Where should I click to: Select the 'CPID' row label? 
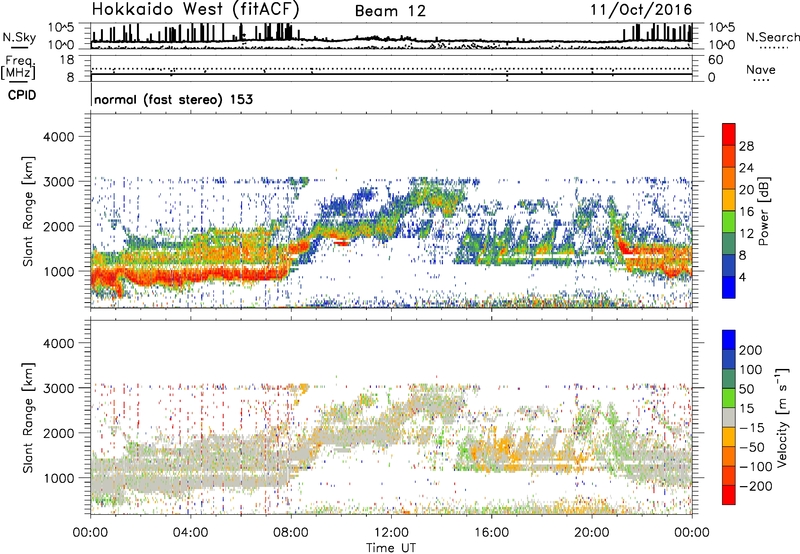[x=22, y=95]
